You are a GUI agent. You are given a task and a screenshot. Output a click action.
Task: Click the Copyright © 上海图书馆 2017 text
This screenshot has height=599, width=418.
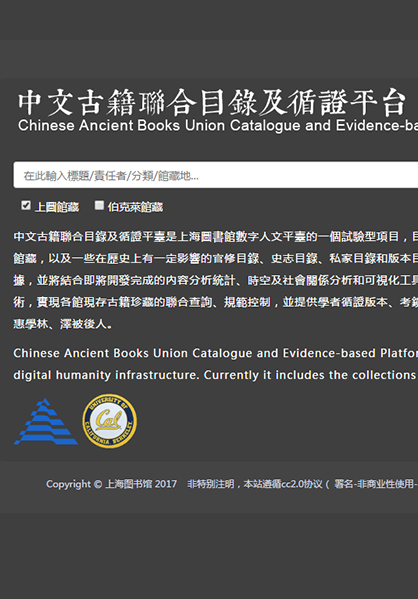112,484
